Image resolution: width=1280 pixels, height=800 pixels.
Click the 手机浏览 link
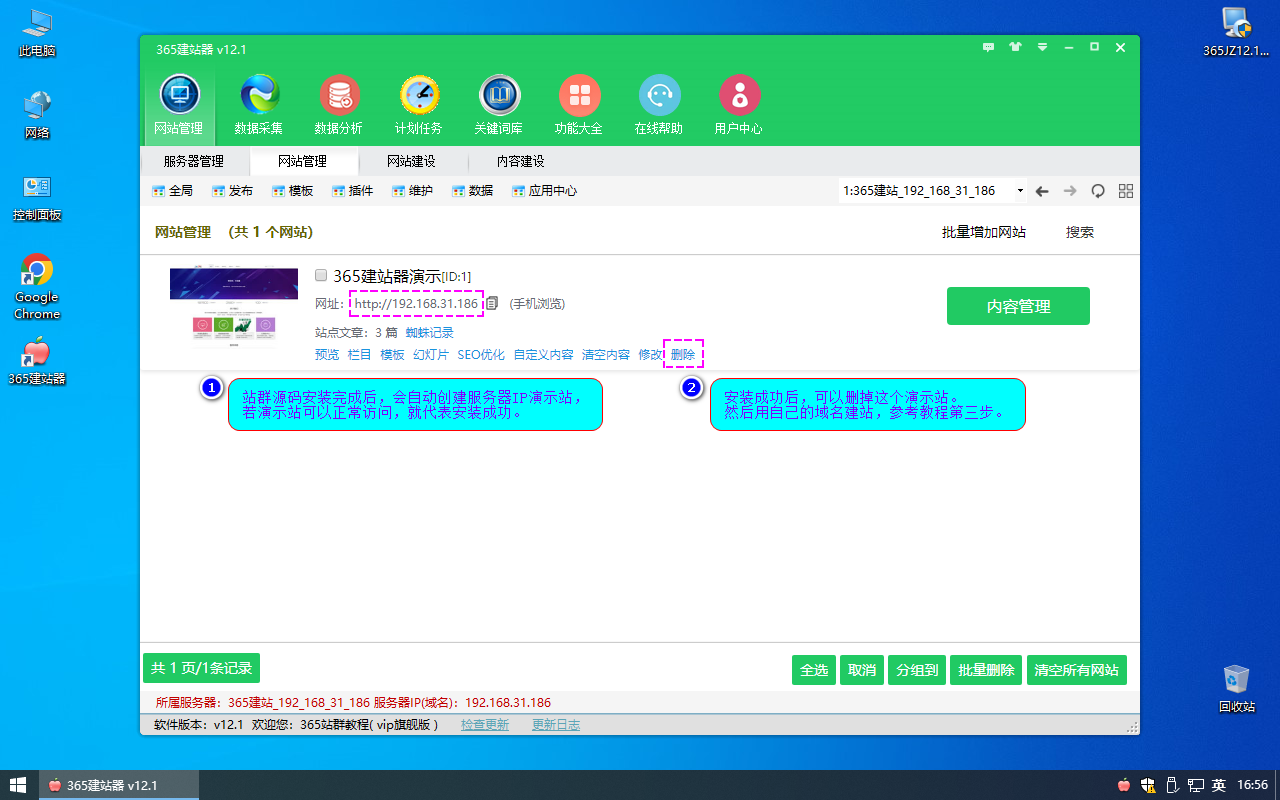537,304
